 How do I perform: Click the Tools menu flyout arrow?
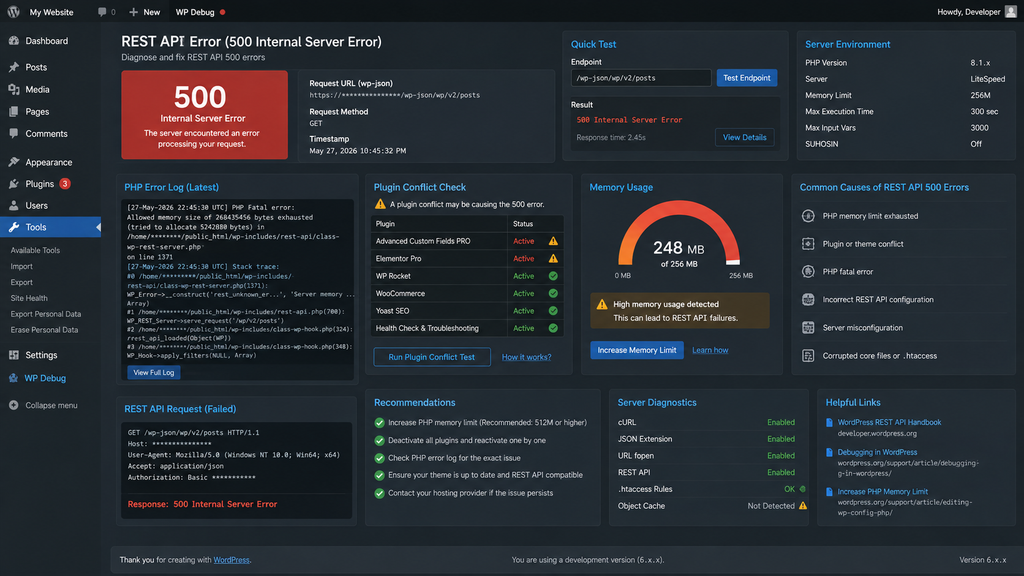98,227
